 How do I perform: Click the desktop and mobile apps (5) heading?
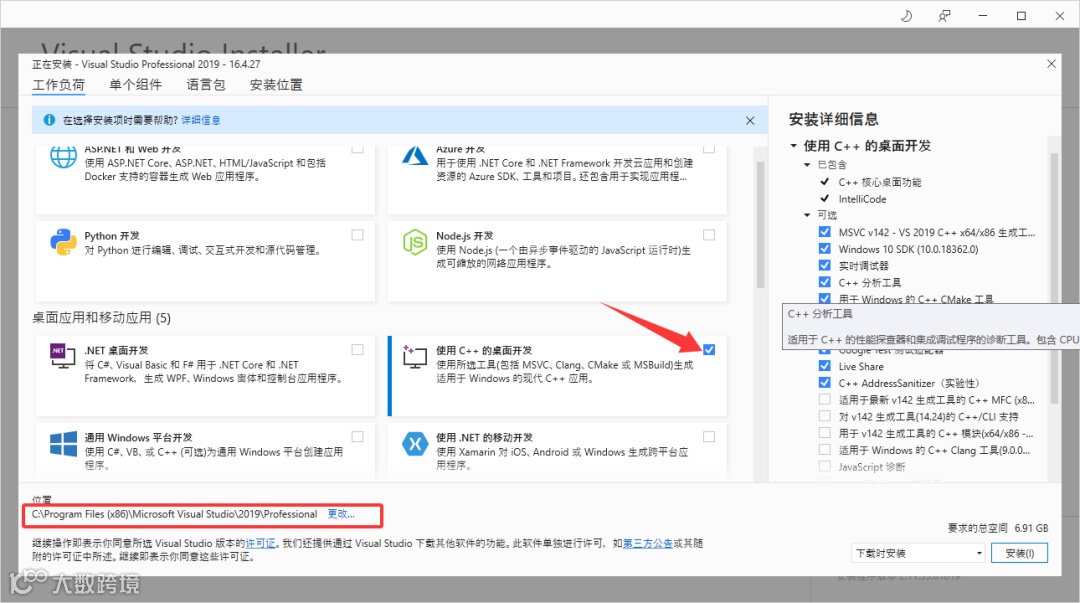[x=101, y=318]
